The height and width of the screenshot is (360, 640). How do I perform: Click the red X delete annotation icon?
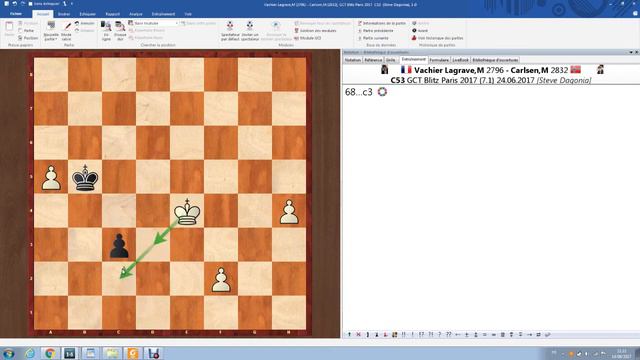point(358,335)
